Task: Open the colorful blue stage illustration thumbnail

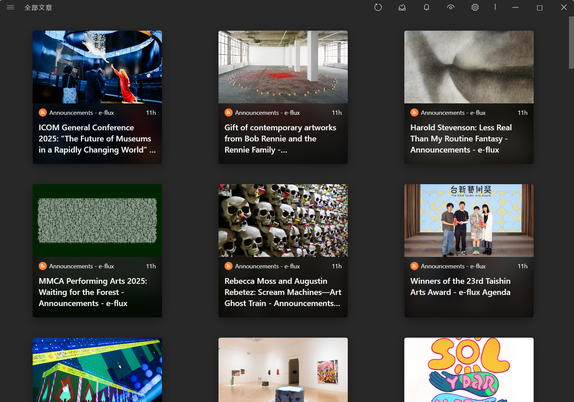Action: (97, 370)
